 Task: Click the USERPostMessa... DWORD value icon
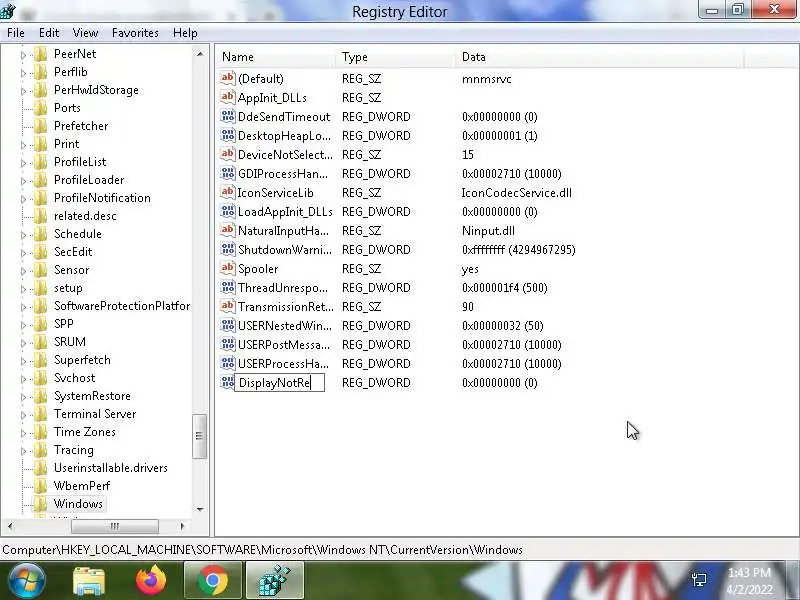pyautogui.click(x=228, y=344)
